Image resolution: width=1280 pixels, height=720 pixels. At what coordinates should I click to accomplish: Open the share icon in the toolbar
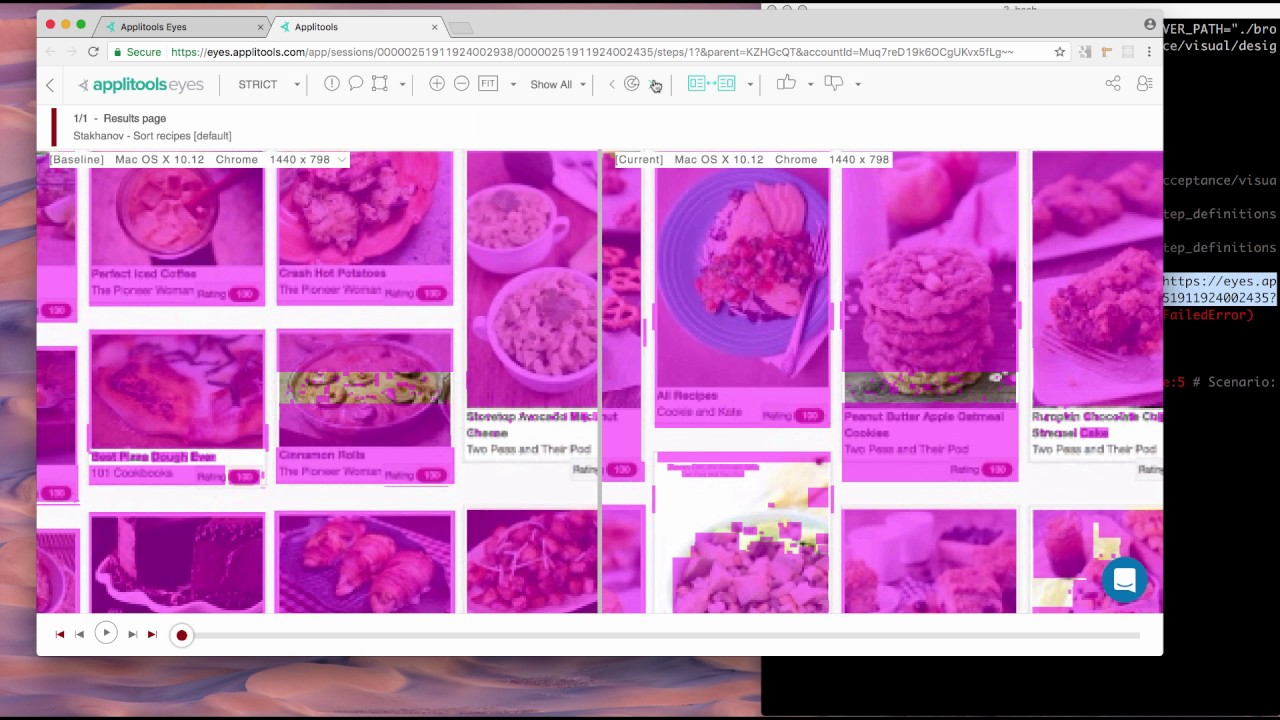[x=1112, y=84]
